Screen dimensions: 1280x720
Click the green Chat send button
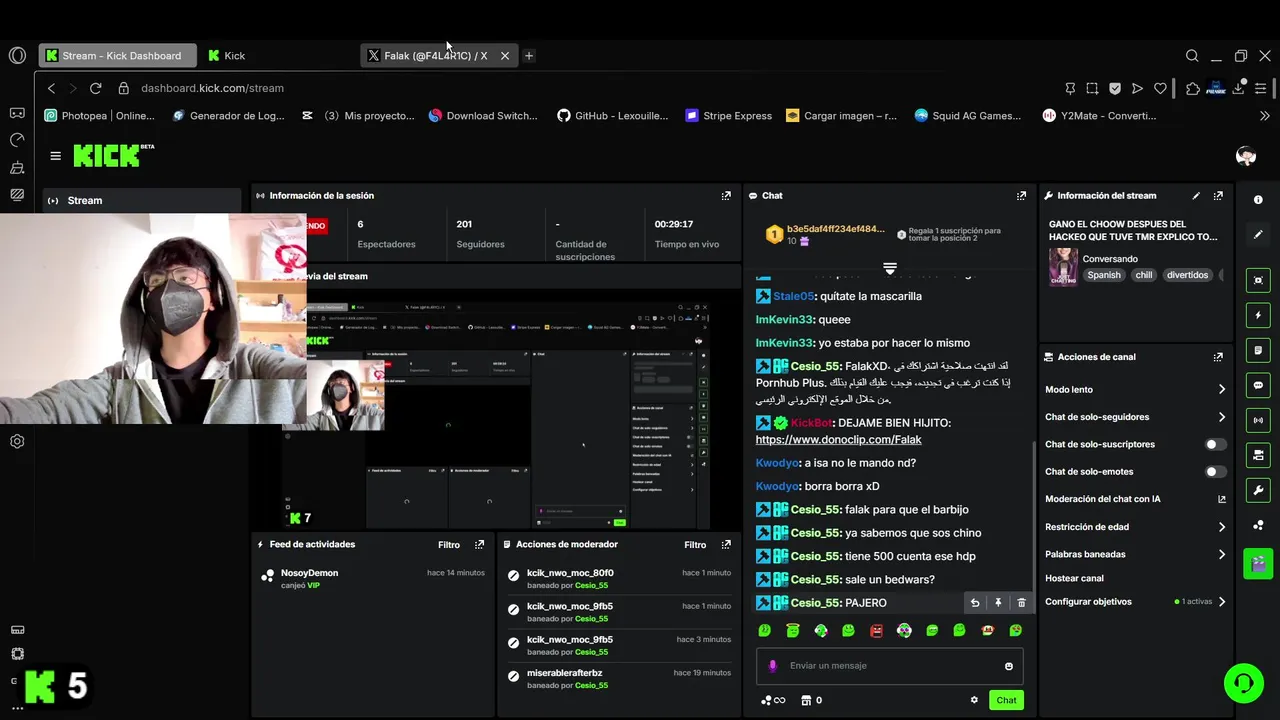coord(1006,700)
